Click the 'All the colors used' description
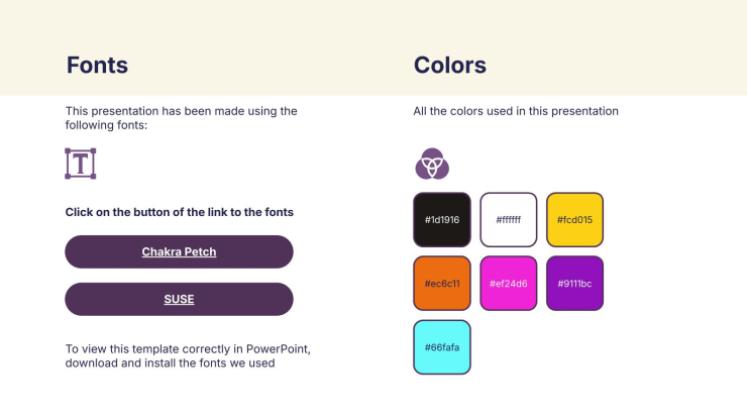The width and height of the screenshot is (747, 420). click(x=516, y=111)
